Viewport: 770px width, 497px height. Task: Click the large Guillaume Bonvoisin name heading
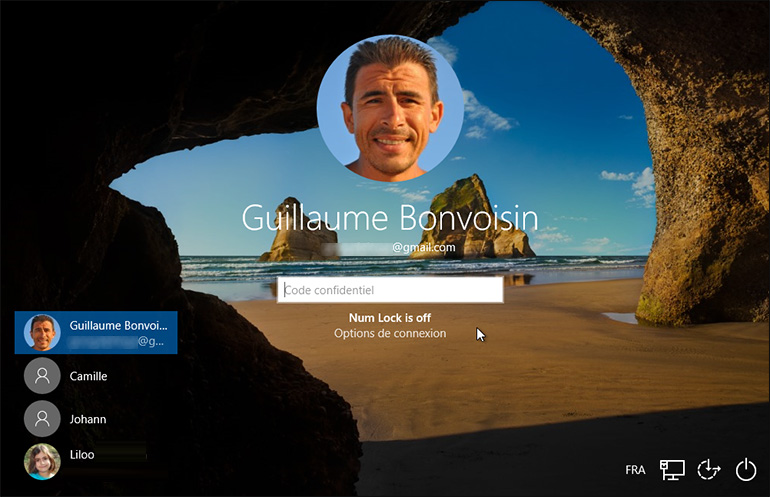click(390, 218)
